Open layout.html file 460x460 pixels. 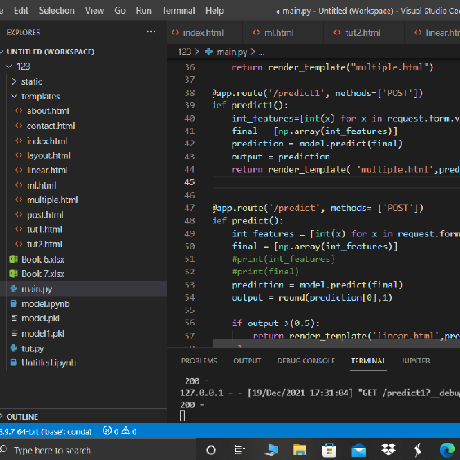click(49, 155)
